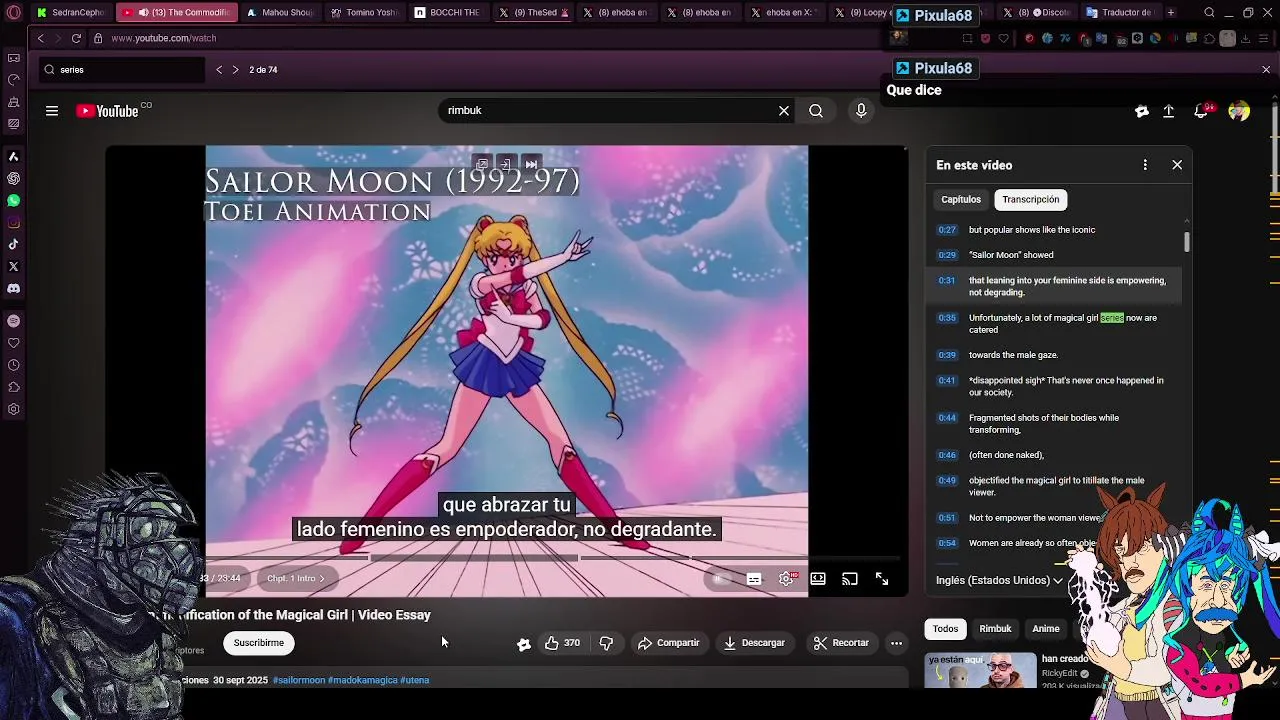Open the #sailormoon hashtag link

(x=299, y=681)
